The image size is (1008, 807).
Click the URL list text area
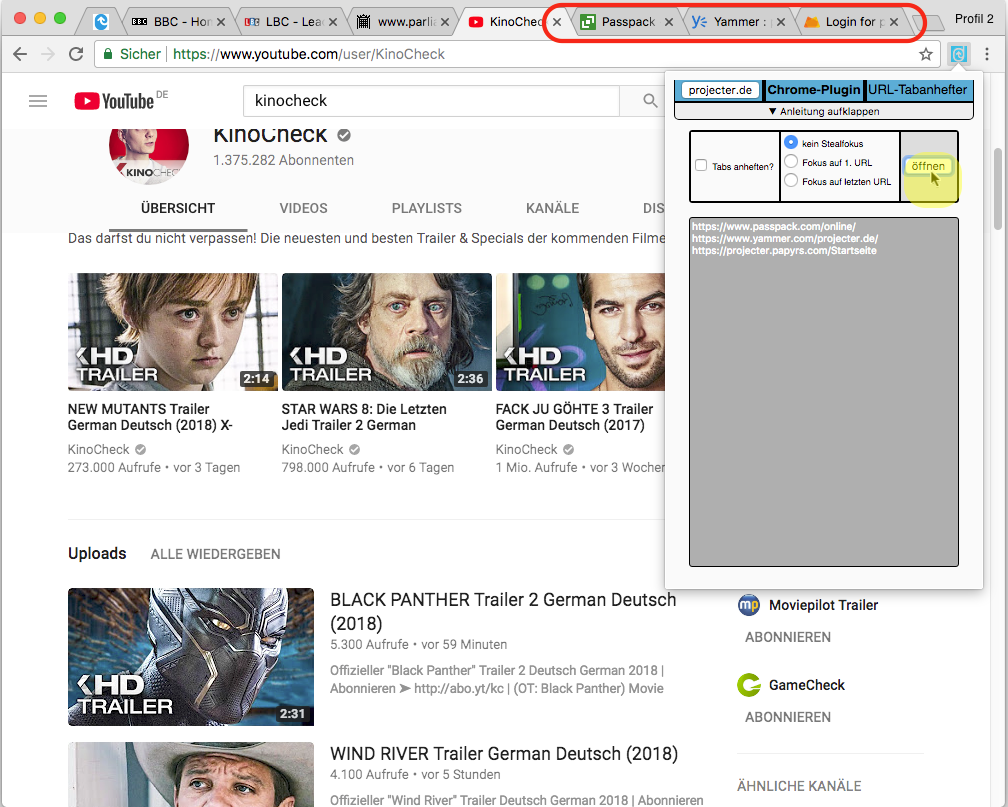(823, 400)
